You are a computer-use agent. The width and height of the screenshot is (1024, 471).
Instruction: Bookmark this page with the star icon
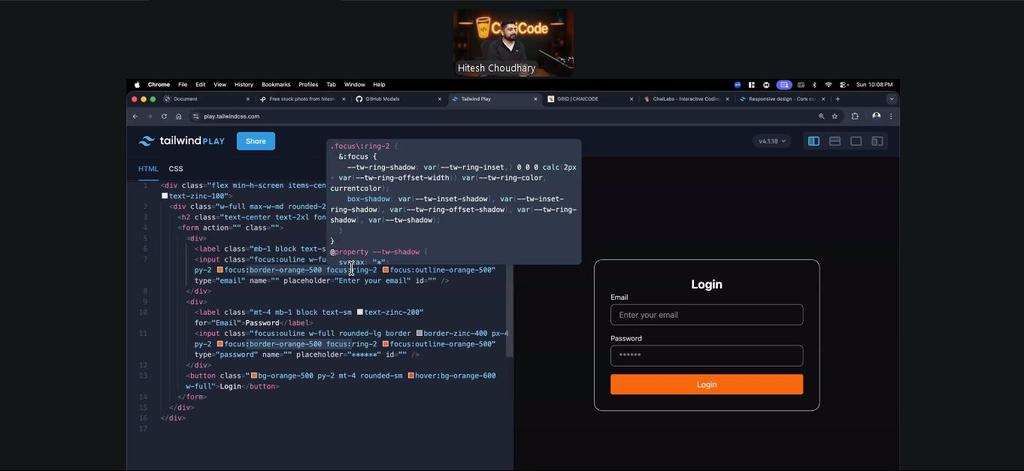(835, 116)
